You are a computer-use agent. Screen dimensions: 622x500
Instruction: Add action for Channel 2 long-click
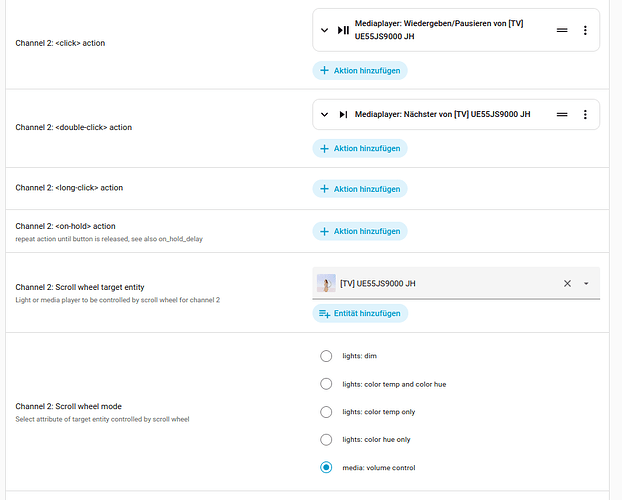point(360,188)
